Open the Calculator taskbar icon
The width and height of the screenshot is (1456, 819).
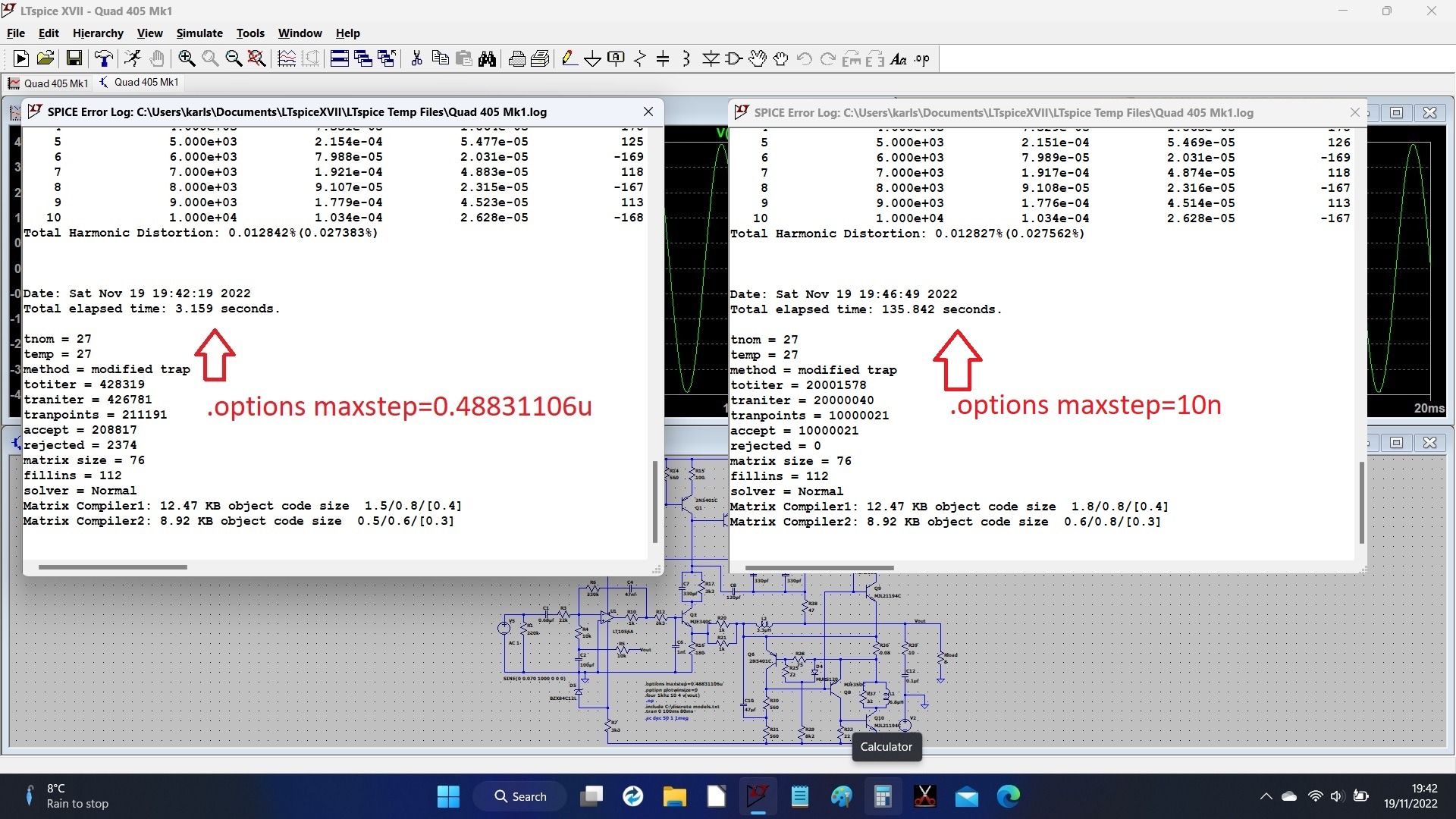(x=882, y=796)
